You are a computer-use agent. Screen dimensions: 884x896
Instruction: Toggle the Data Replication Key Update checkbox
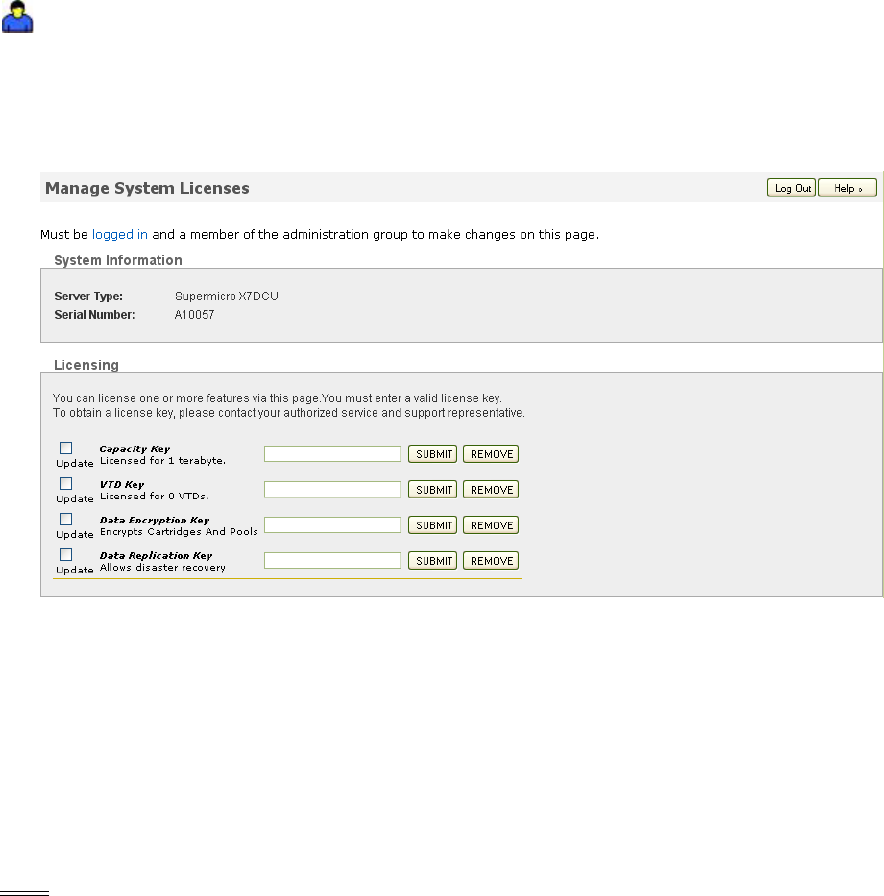point(66,554)
